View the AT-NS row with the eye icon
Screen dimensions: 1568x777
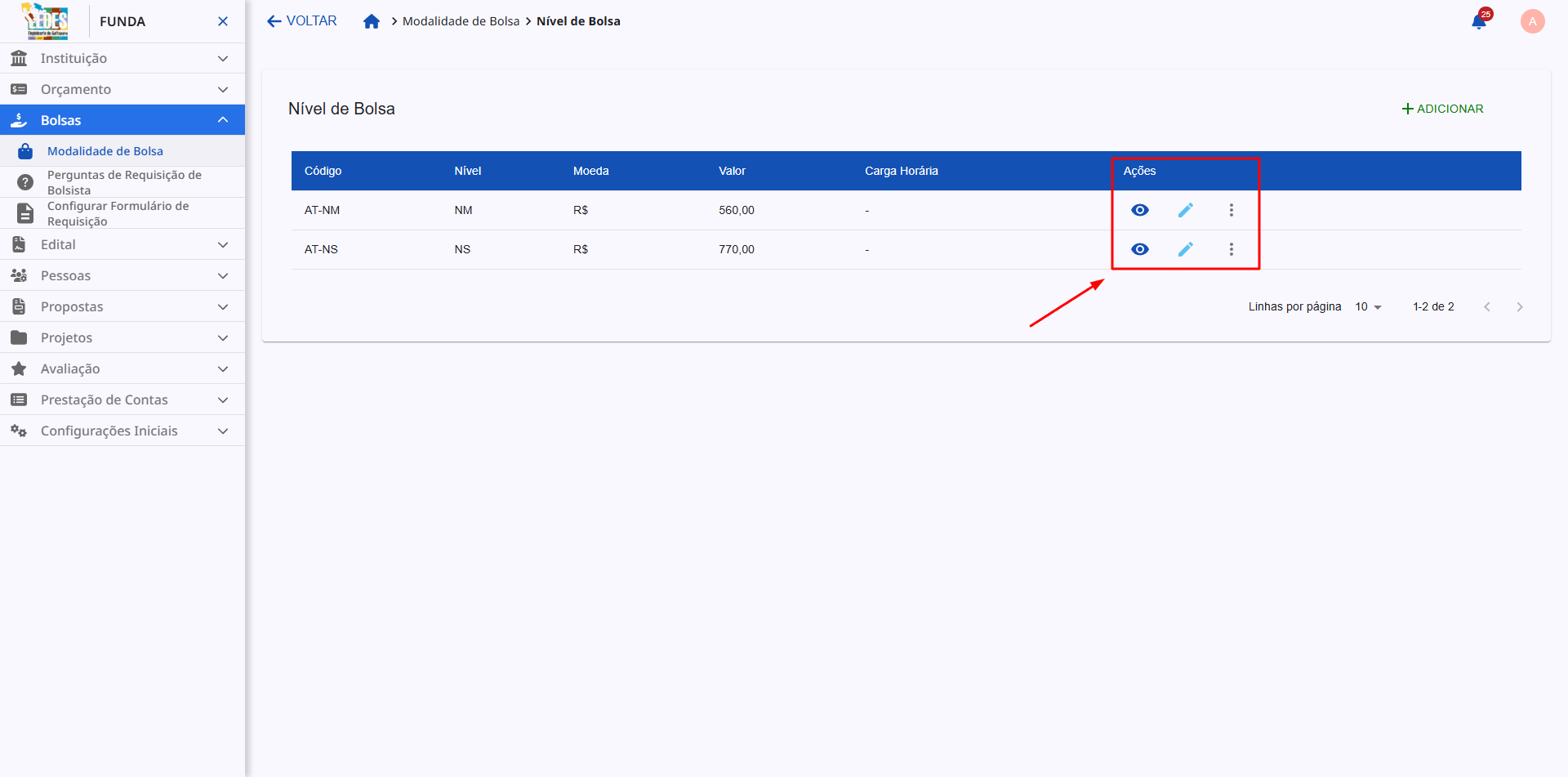click(x=1140, y=248)
